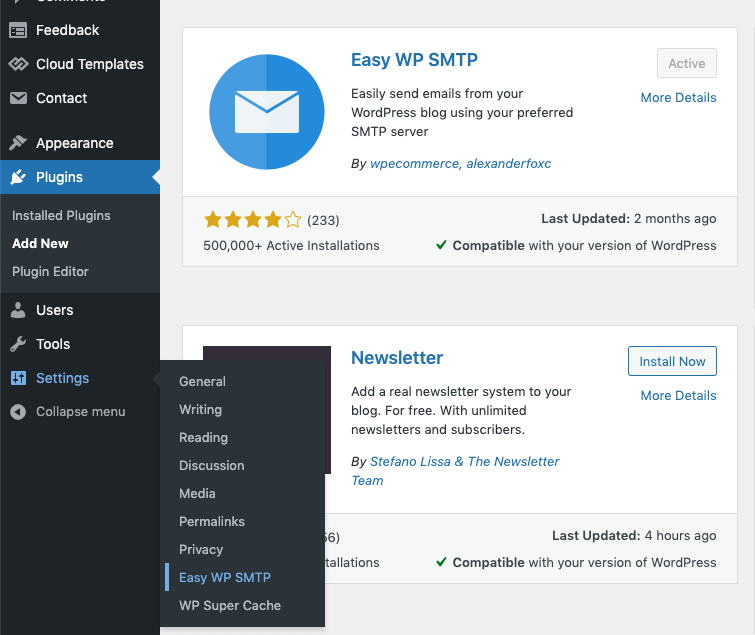The width and height of the screenshot is (755, 635).
Task: Choose Privacy in Settings flyout
Action: pos(201,549)
